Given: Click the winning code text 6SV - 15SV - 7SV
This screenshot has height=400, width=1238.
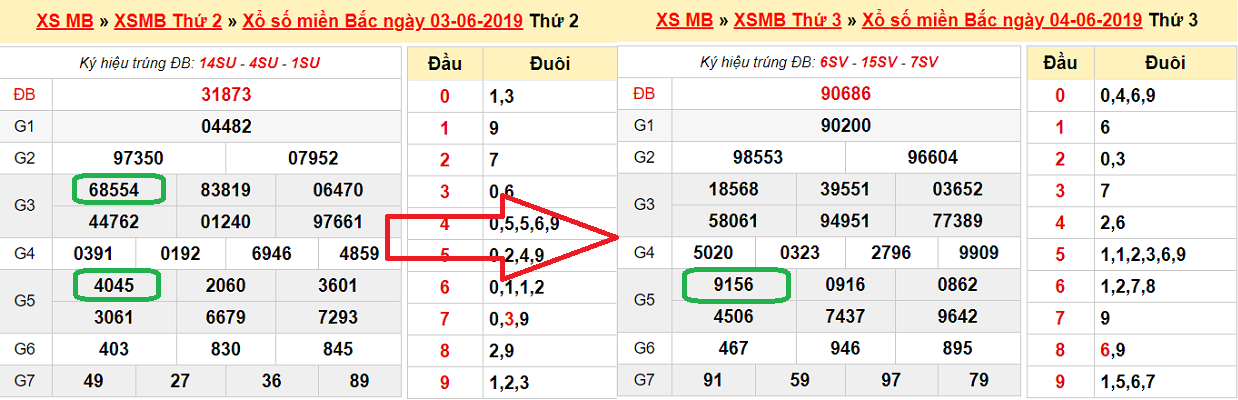Looking at the screenshot, I should [x=879, y=63].
